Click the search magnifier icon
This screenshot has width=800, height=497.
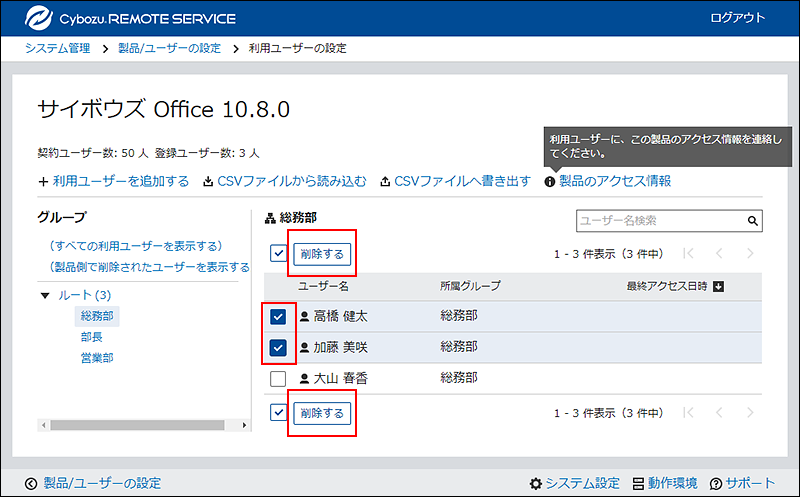tap(752, 221)
